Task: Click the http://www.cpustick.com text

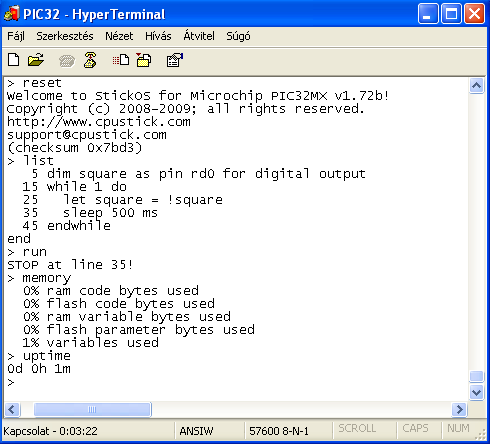Action: [x=99, y=122]
